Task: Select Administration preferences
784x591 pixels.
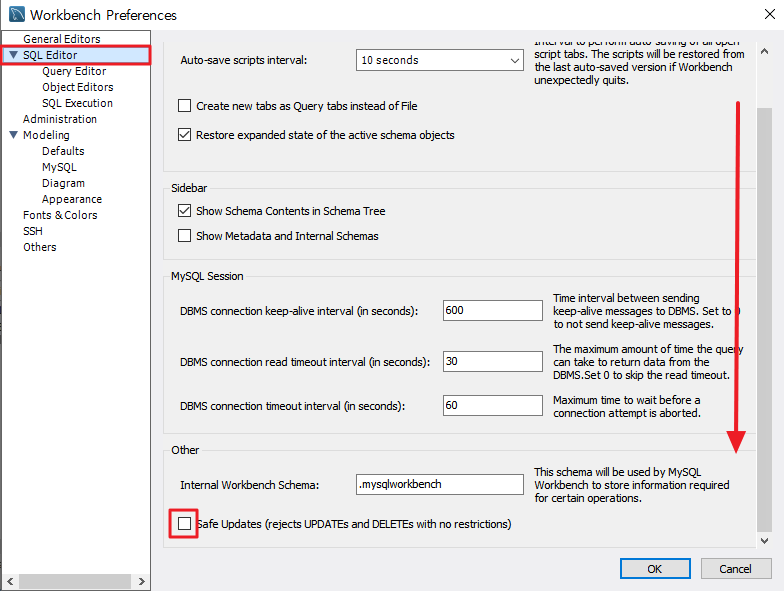Action: pos(60,119)
